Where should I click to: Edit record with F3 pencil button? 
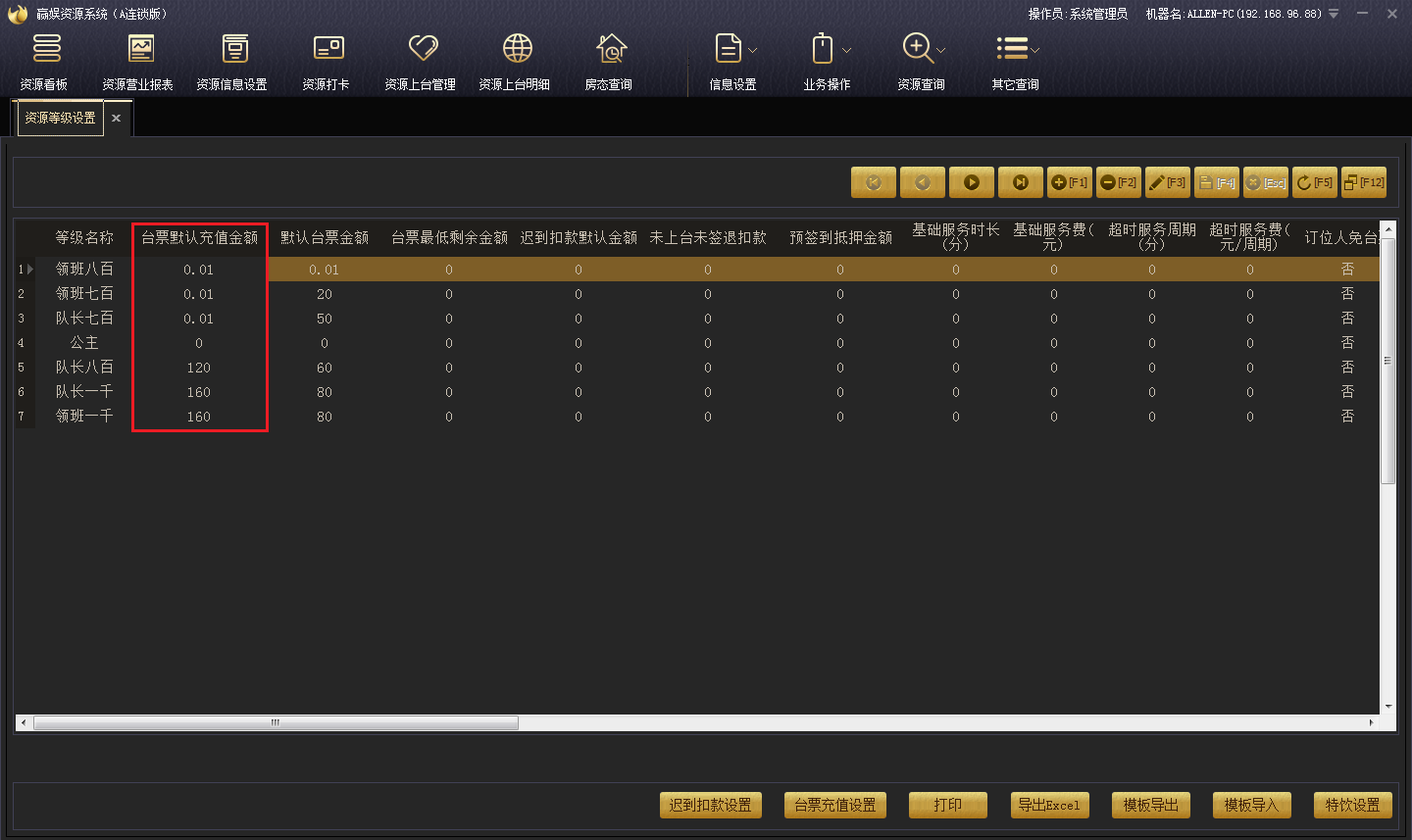1168,182
